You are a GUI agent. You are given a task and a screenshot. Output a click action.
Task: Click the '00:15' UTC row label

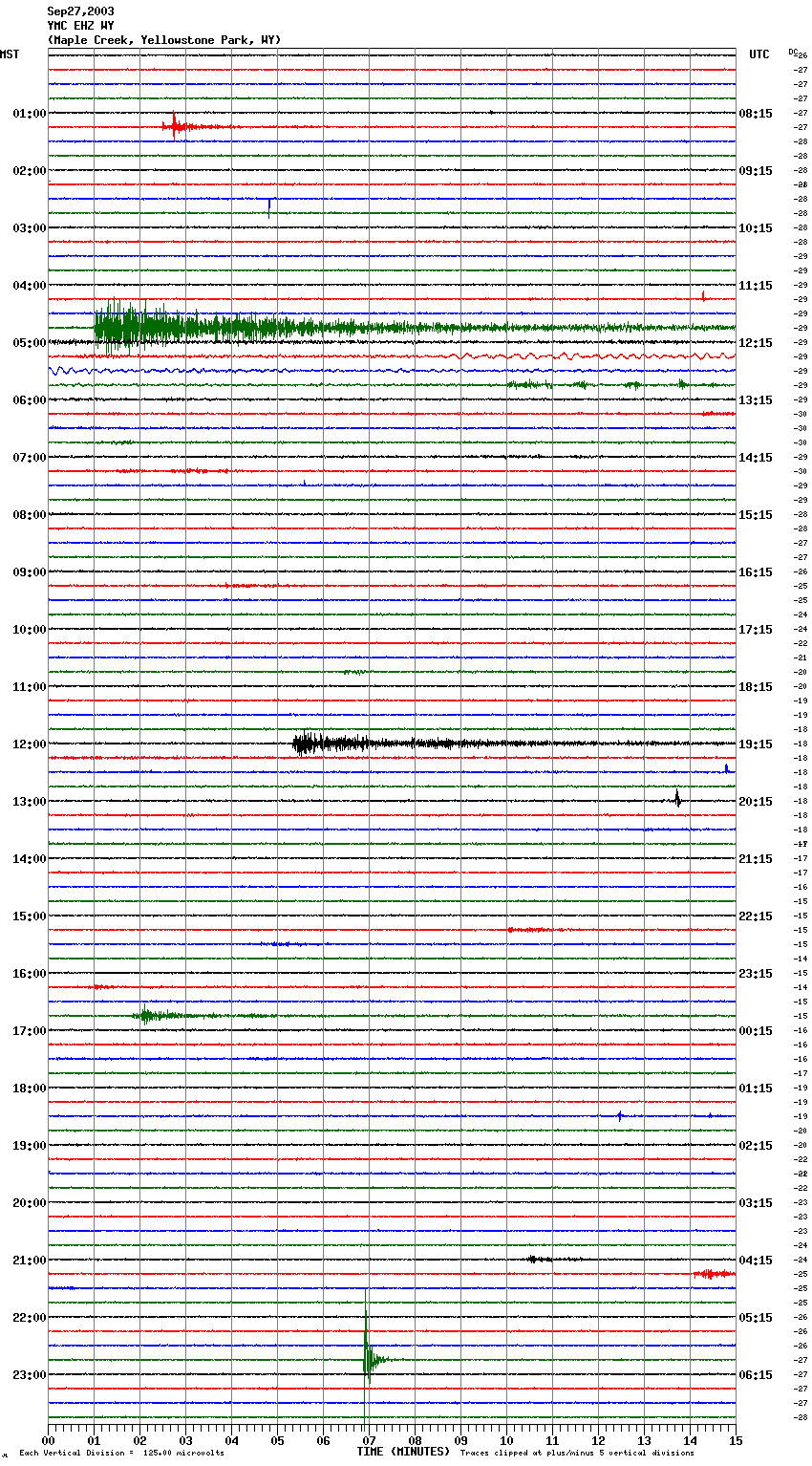[x=756, y=1031]
